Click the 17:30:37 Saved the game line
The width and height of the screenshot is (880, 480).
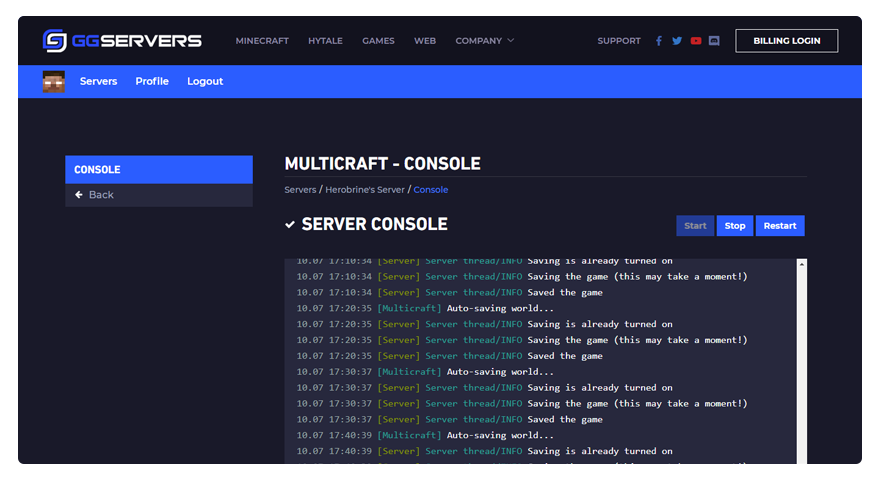(x=450, y=419)
